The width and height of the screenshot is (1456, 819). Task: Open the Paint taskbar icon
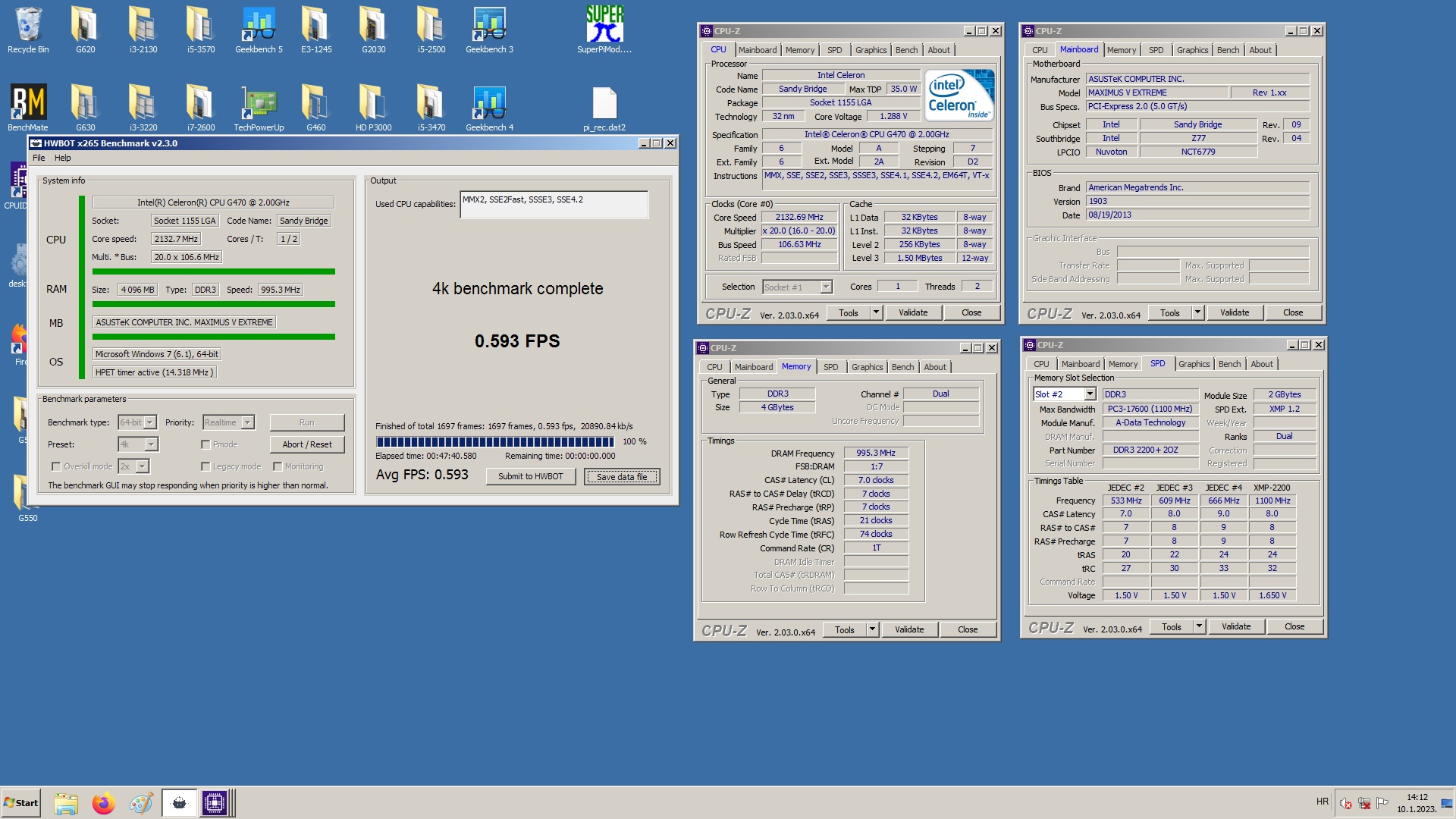pos(141,803)
